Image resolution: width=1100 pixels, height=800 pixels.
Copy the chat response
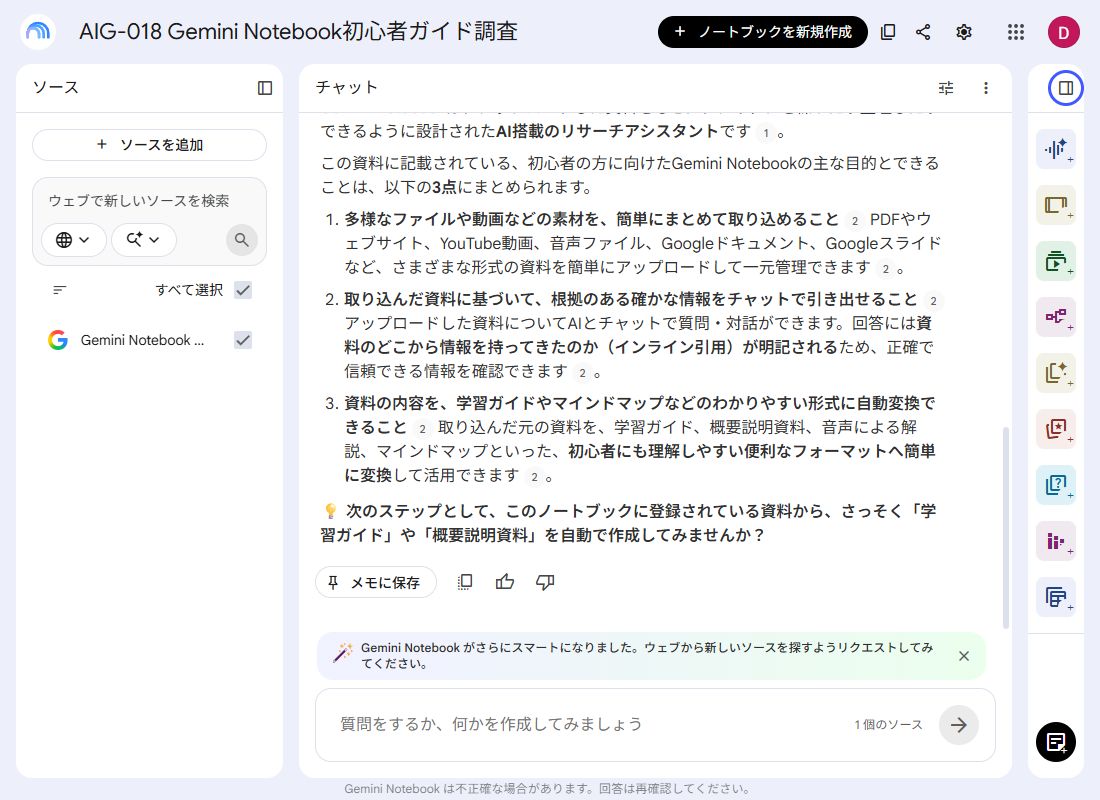[464, 582]
